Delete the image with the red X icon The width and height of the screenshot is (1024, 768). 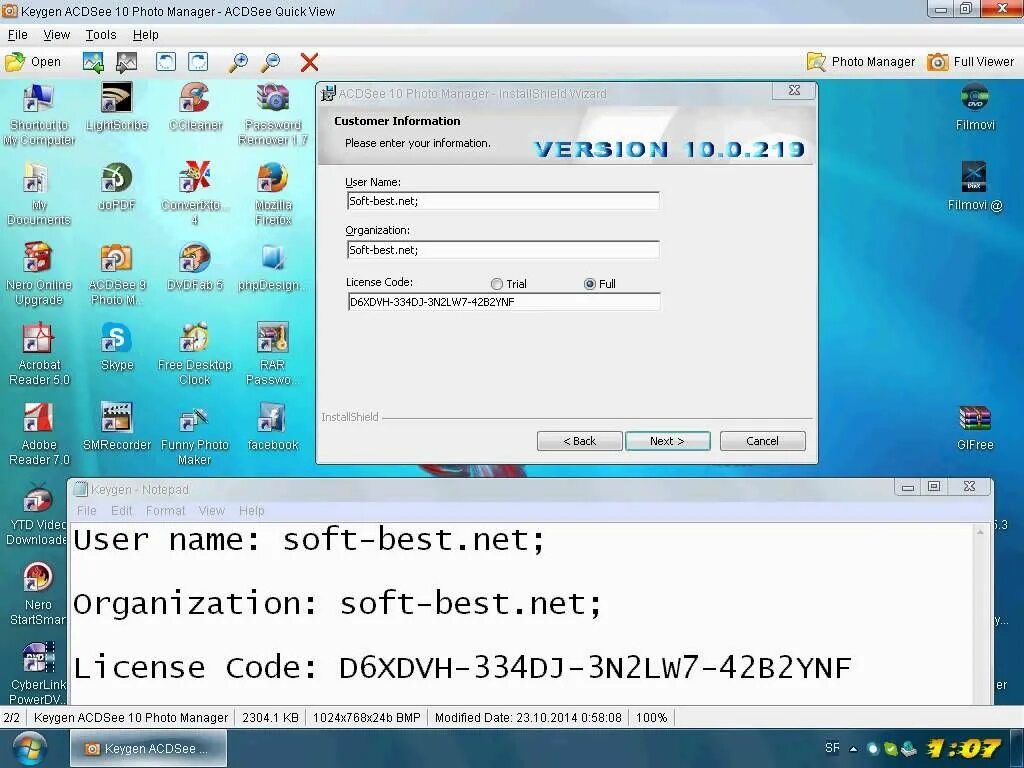click(x=309, y=62)
